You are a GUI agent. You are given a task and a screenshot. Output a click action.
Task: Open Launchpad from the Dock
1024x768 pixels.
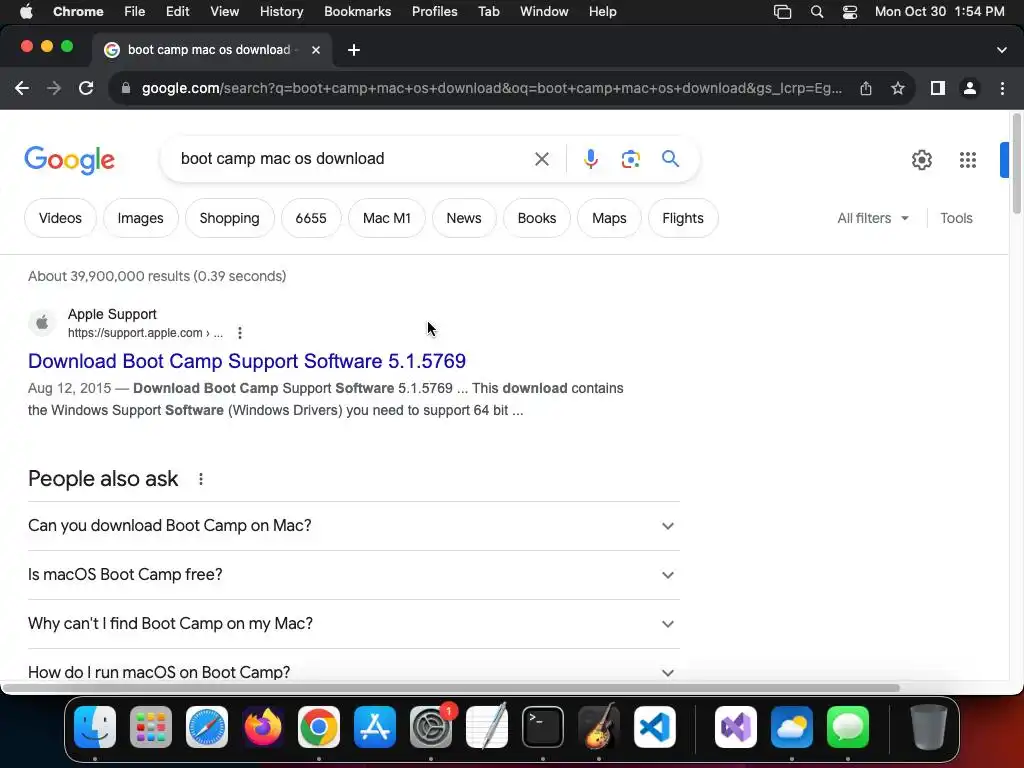[151, 727]
